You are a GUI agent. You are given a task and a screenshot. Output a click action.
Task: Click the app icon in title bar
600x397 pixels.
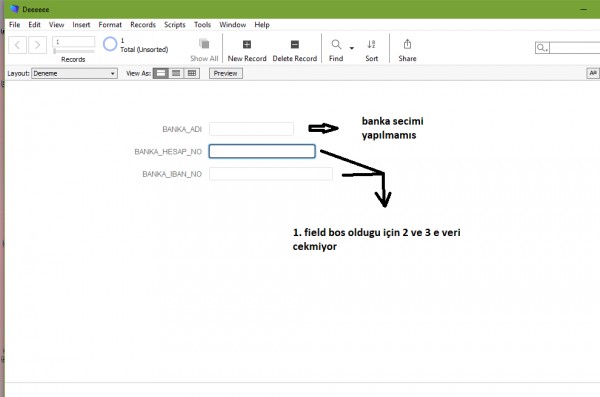[x=14, y=9]
